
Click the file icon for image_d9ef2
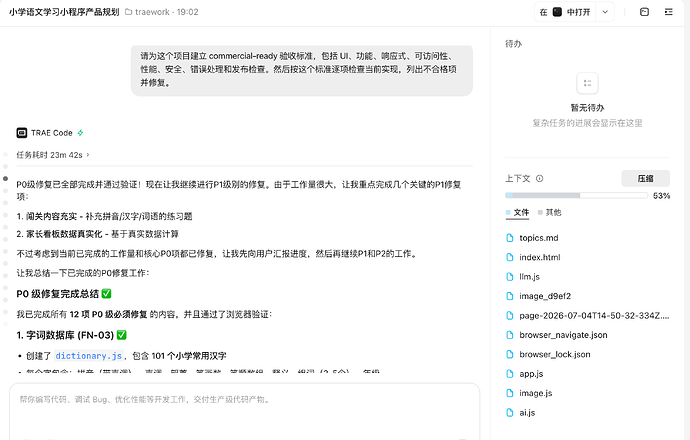coord(510,296)
